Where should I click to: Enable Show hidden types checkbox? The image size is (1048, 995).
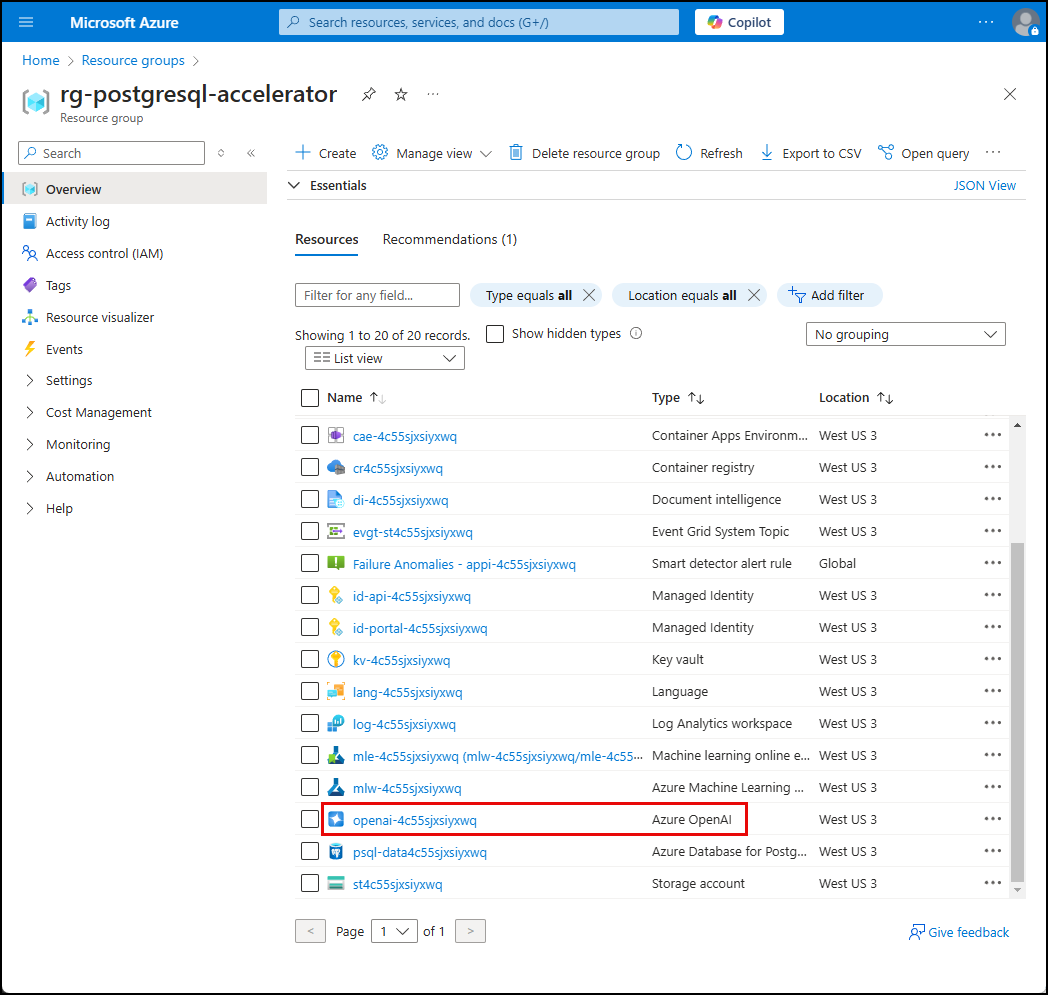pyautogui.click(x=495, y=334)
